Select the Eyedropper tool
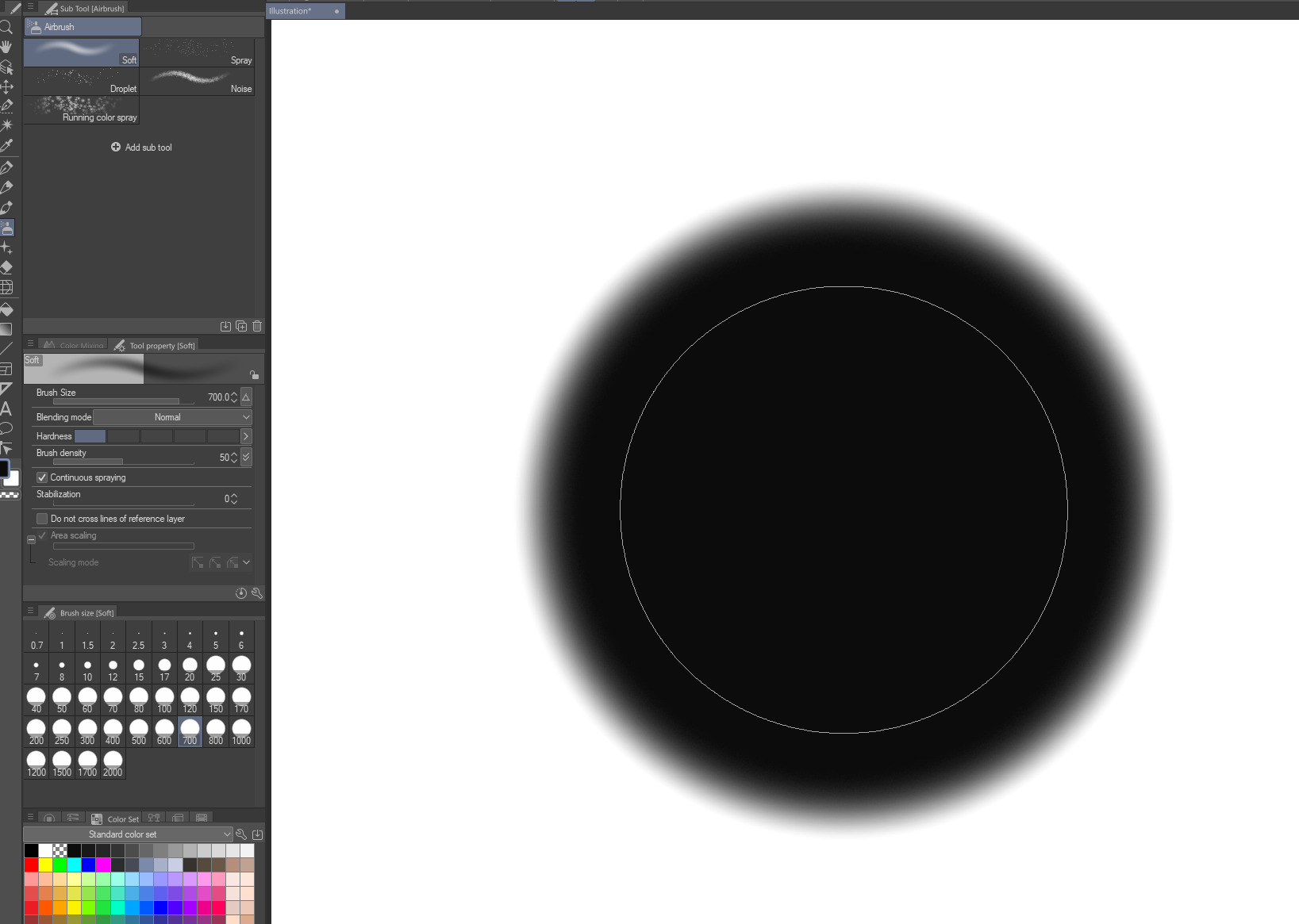 click(6, 145)
